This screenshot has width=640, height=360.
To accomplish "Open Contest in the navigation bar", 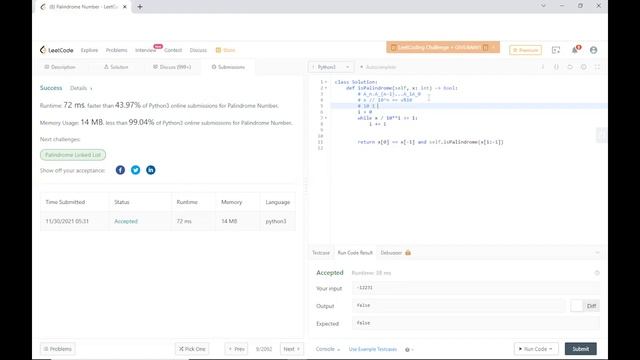I will pos(173,50).
